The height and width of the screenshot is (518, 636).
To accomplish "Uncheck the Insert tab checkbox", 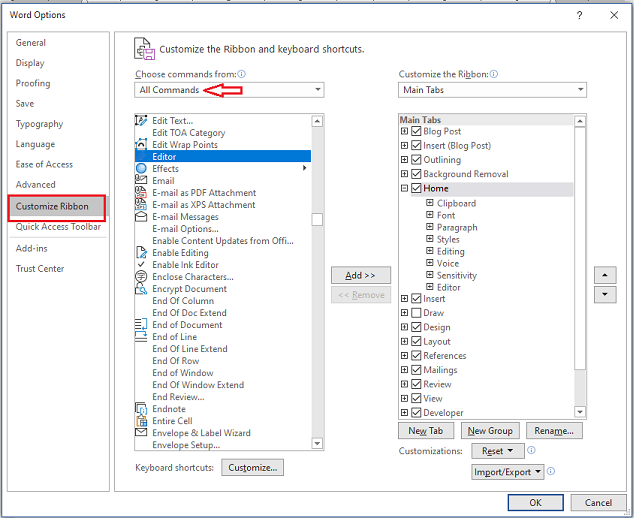I will pyautogui.click(x=416, y=299).
